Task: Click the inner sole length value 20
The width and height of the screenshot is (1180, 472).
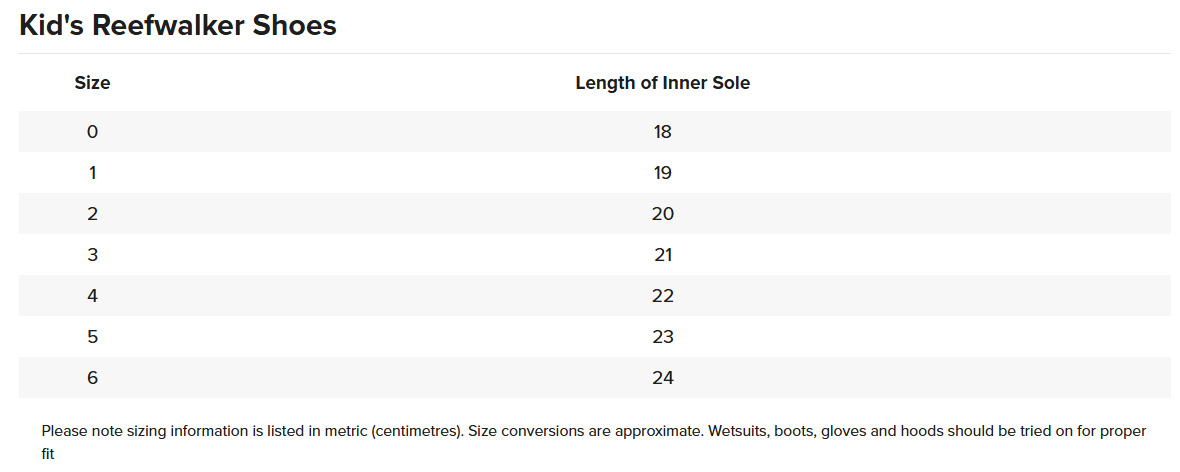Action: tap(662, 213)
